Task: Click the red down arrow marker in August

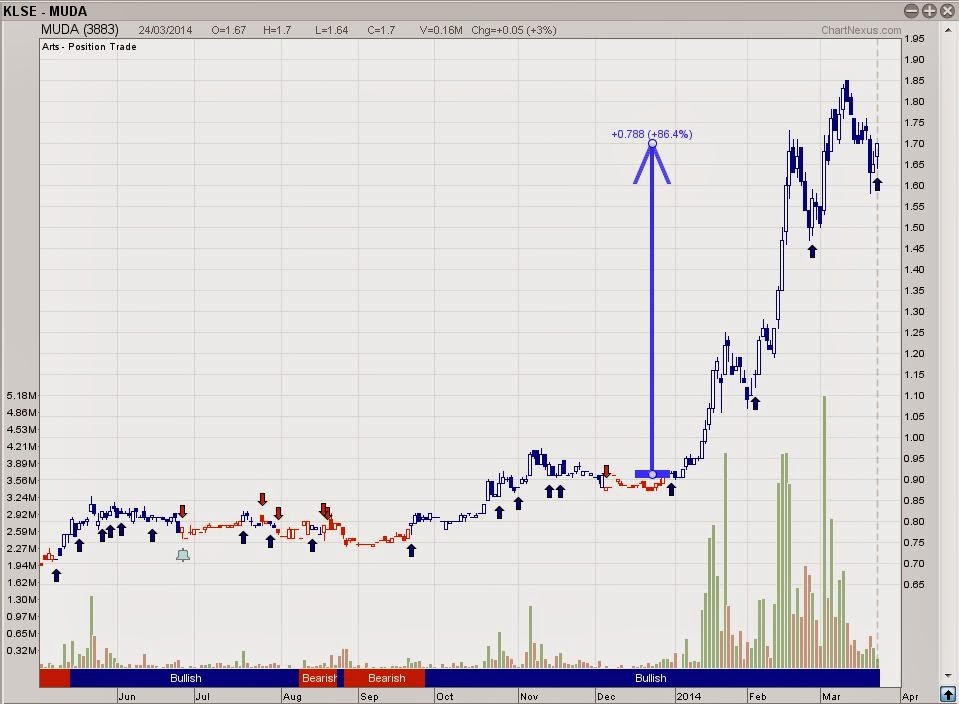Action: click(325, 511)
